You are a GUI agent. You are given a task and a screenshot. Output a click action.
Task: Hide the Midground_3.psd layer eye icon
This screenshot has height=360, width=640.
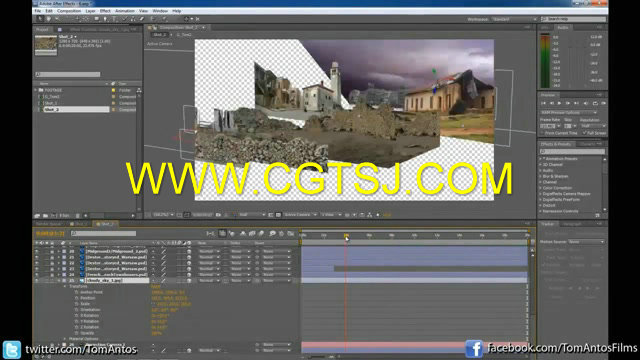(37, 251)
